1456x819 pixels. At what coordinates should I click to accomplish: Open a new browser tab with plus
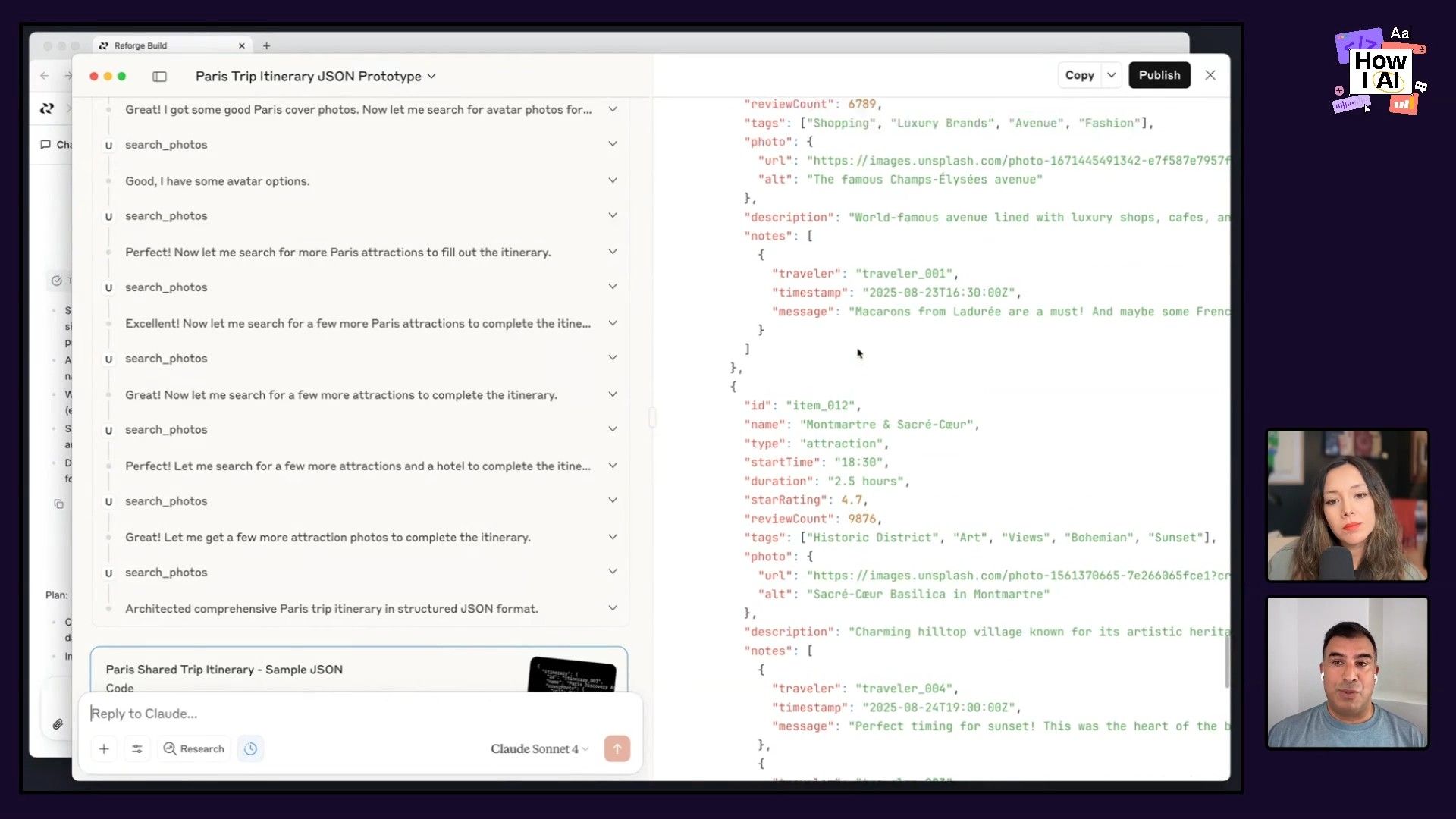tap(266, 45)
